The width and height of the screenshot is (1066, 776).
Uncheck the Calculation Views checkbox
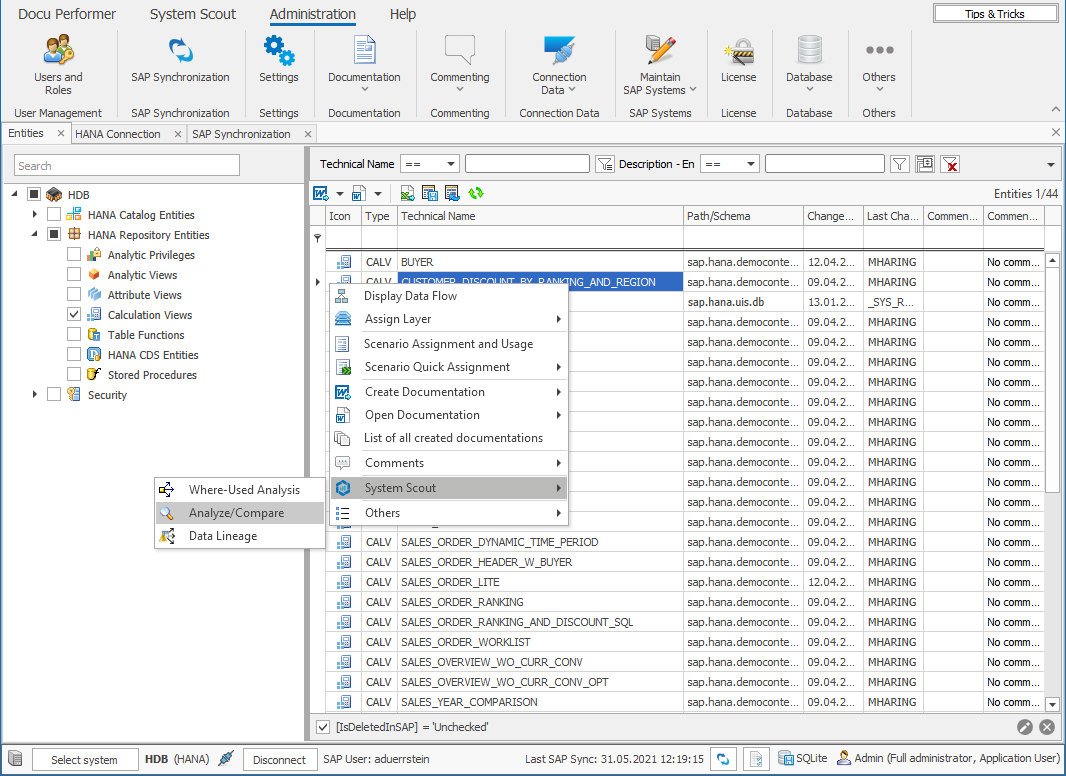[x=73, y=315]
